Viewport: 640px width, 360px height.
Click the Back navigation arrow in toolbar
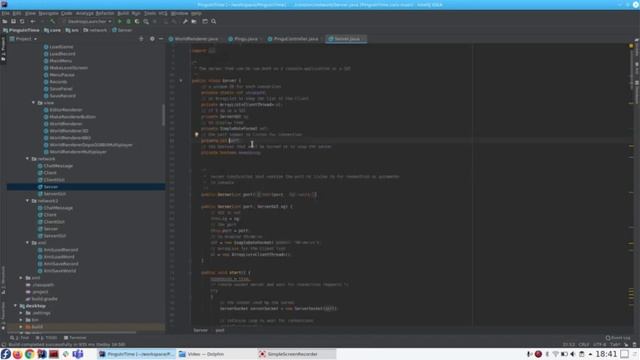point(33,21)
